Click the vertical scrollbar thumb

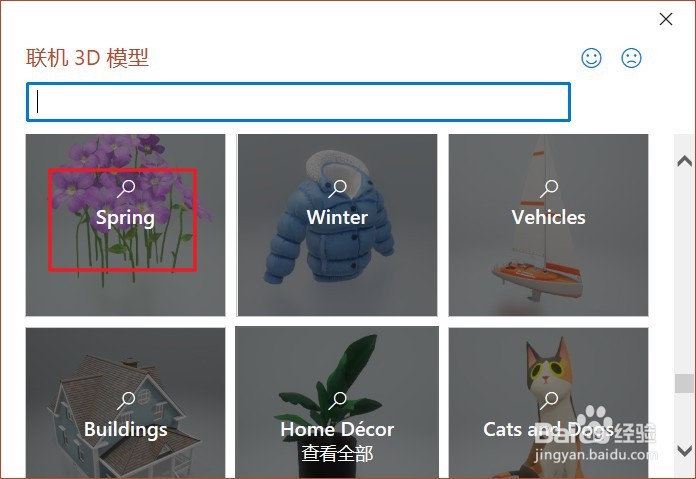pos(684,383)
